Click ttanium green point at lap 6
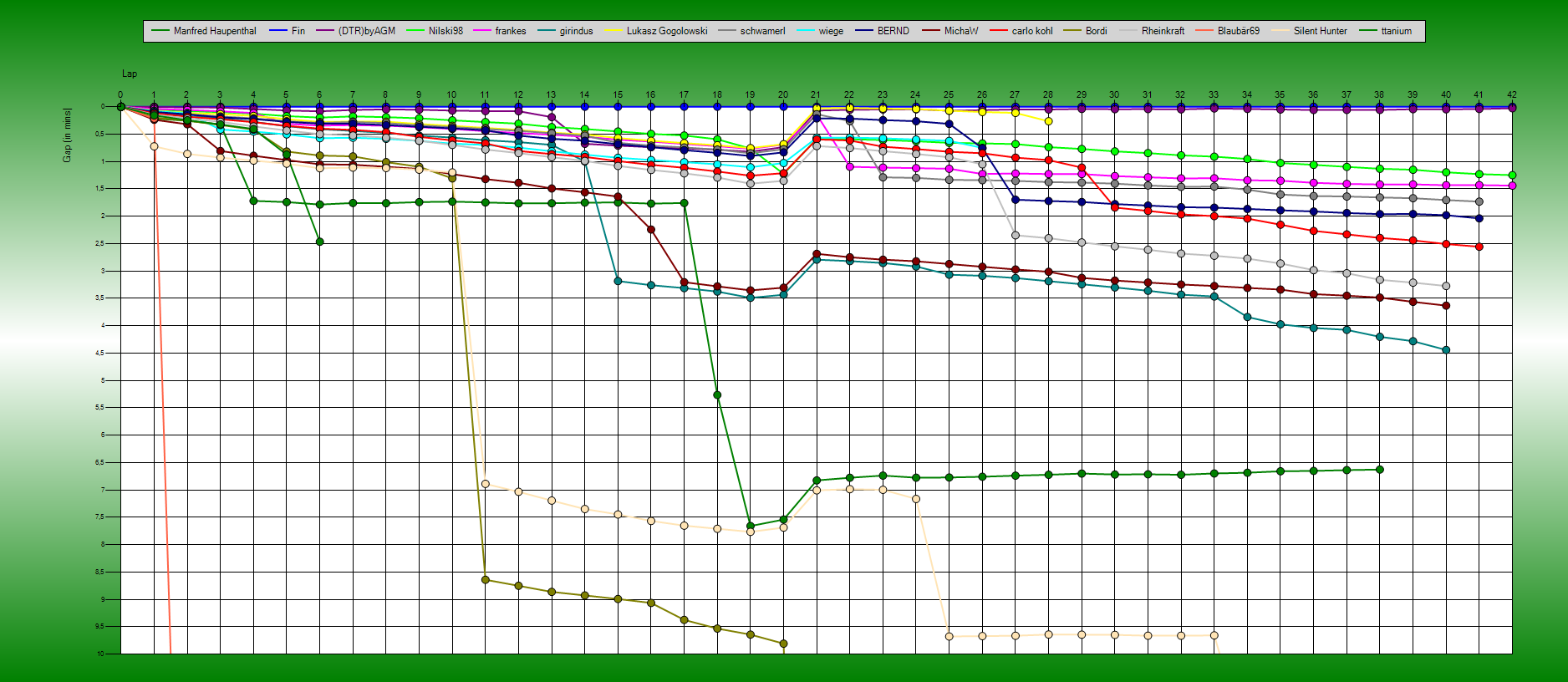 [x=319, y=242]
